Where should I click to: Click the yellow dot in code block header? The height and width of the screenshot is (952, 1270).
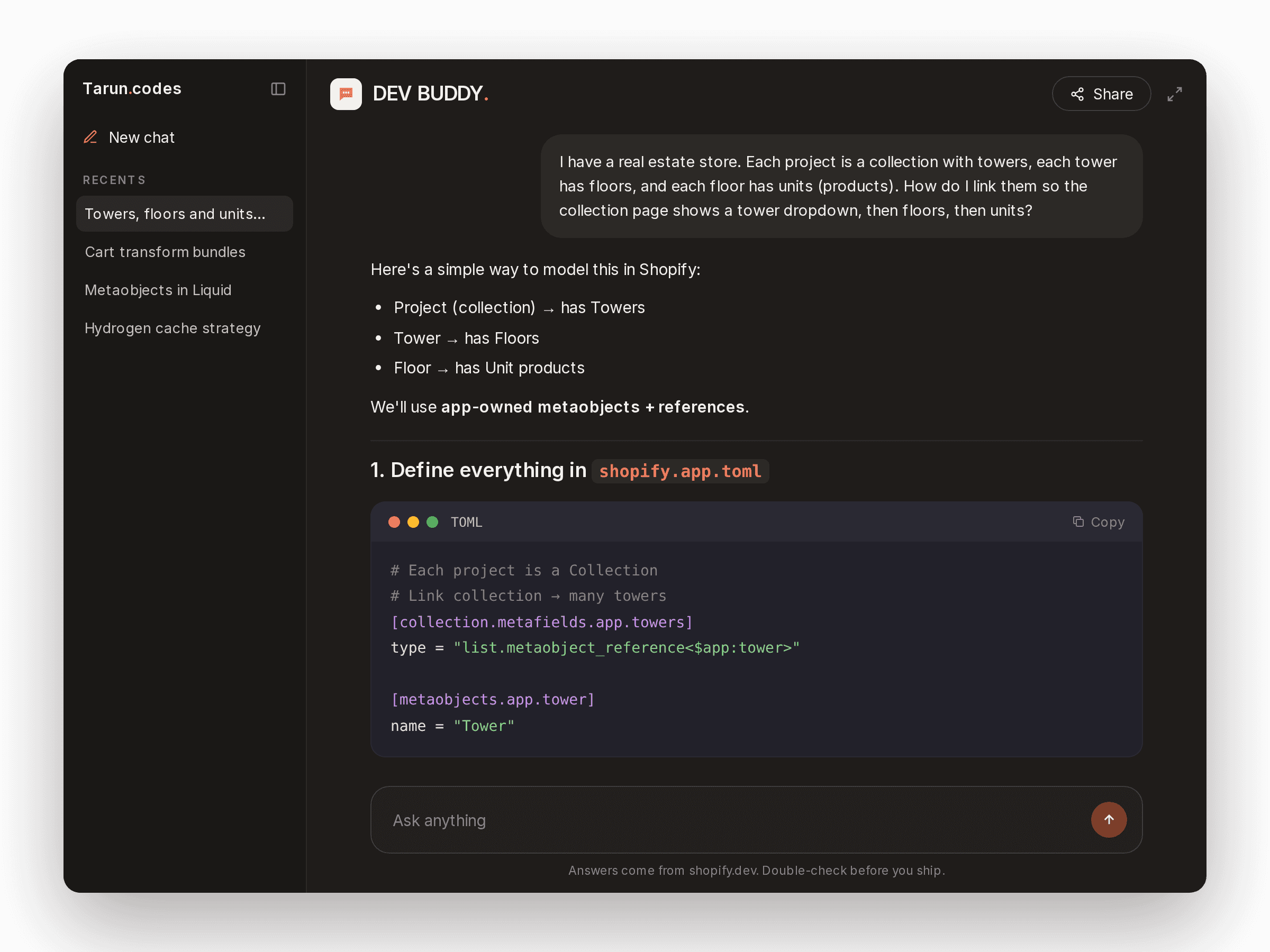tap(413, 521)
